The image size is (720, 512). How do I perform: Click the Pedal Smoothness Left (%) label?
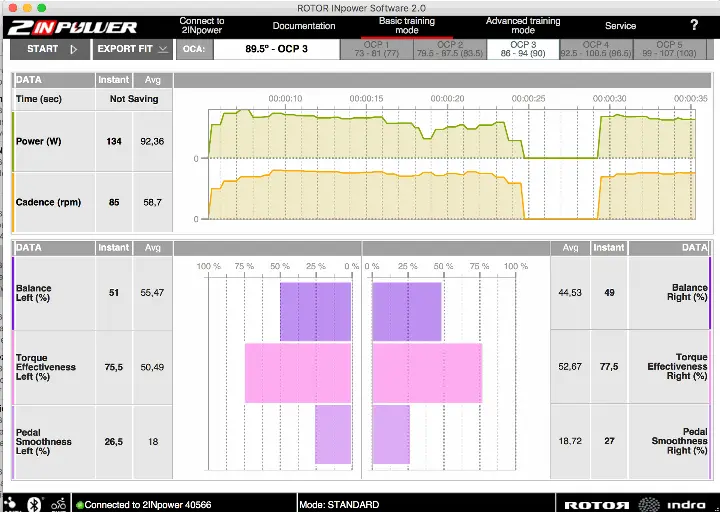pos(44,442)
